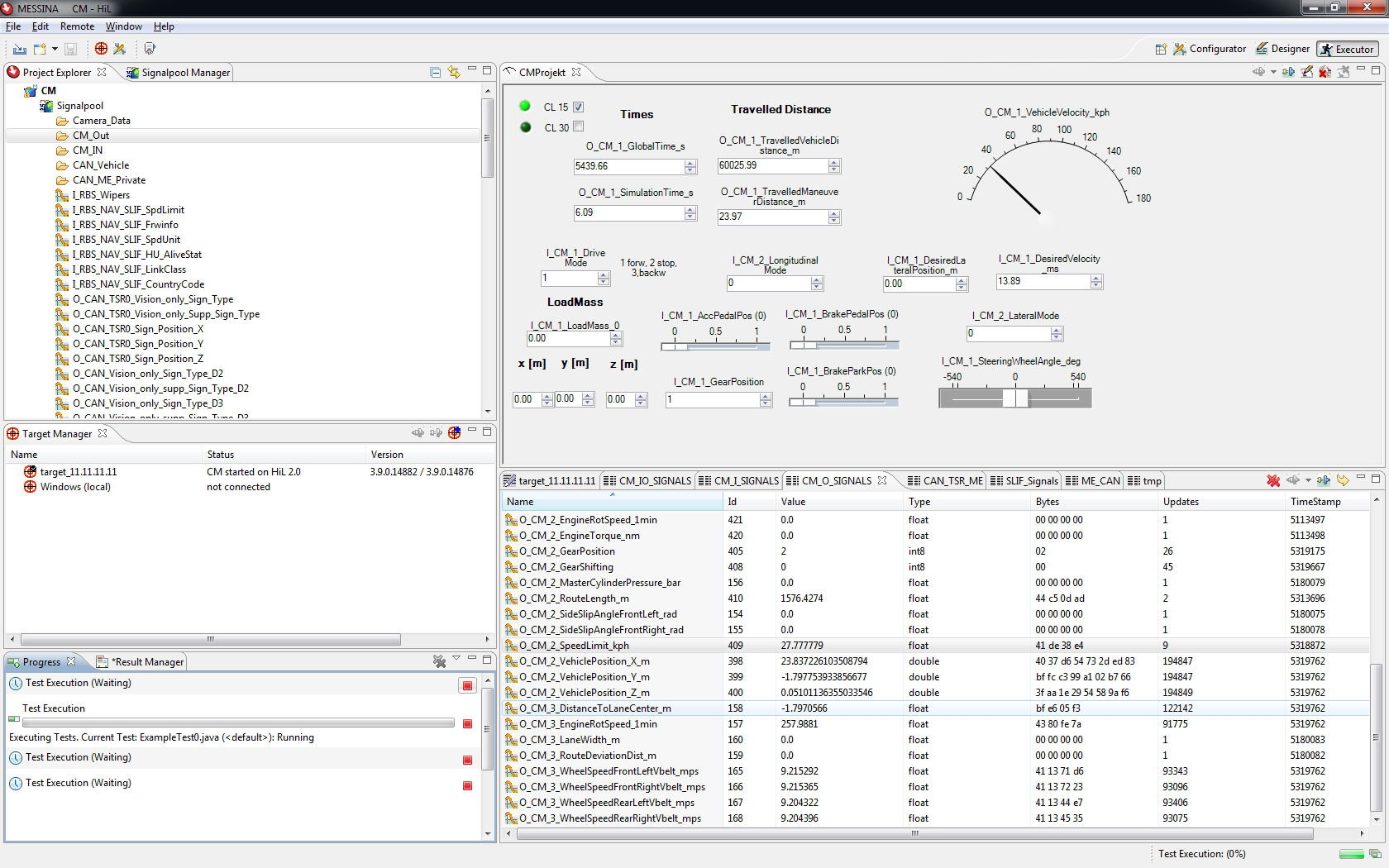
Task: Stop the running Test Execution job
Action: (x=467, y=724)
